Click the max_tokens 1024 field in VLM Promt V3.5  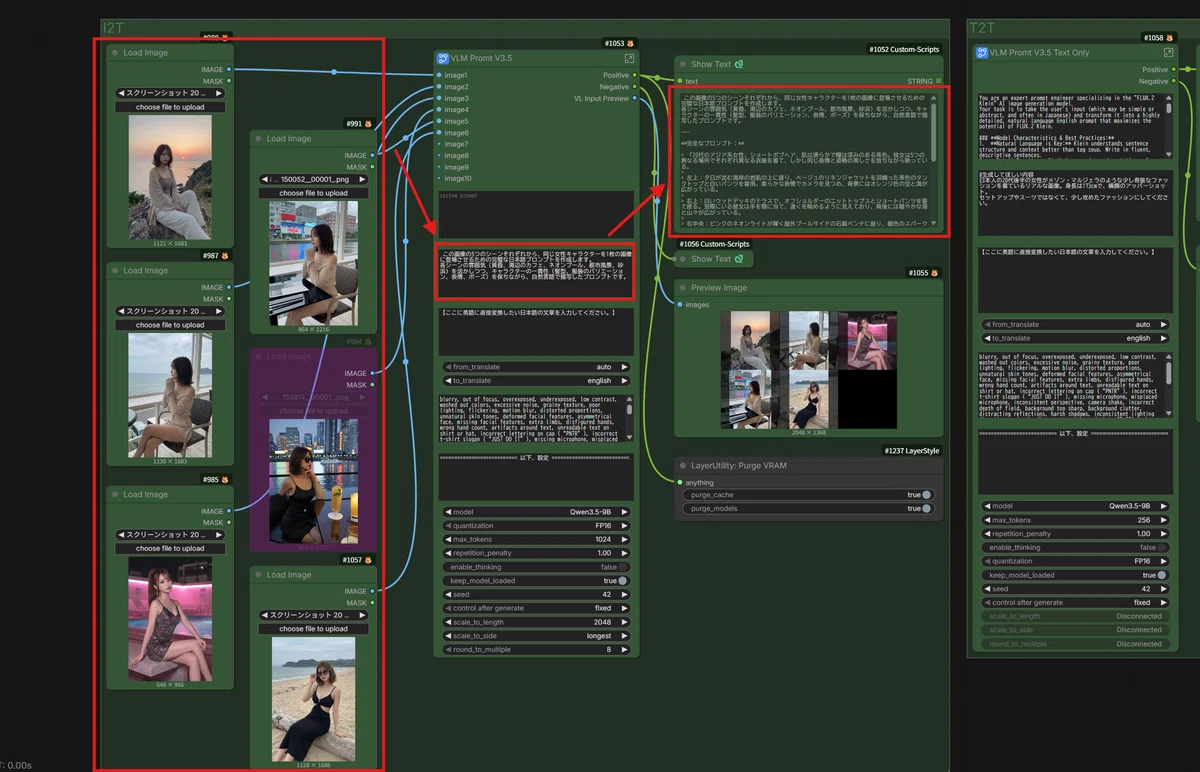[x=536, y=539]
